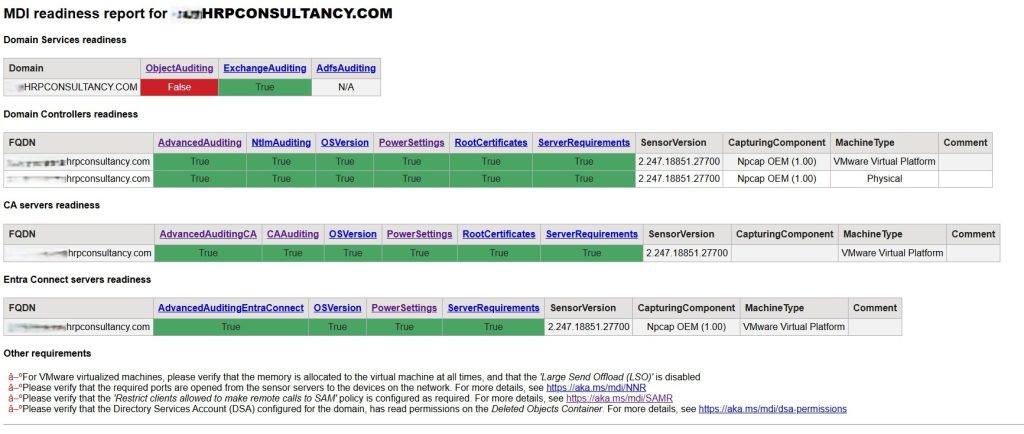Open PowerSettings link in Entra Connect table
Screen dimensions: 1024x434
tap(404, 307)
